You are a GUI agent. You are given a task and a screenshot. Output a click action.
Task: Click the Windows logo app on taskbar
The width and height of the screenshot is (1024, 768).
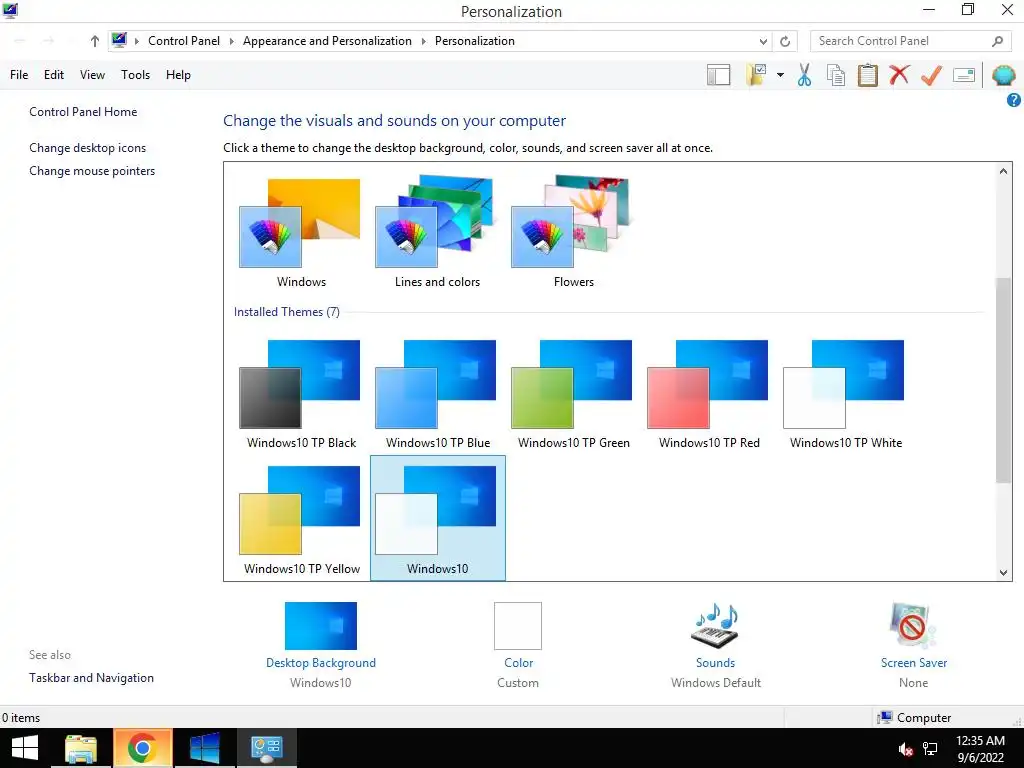point(205,748)
